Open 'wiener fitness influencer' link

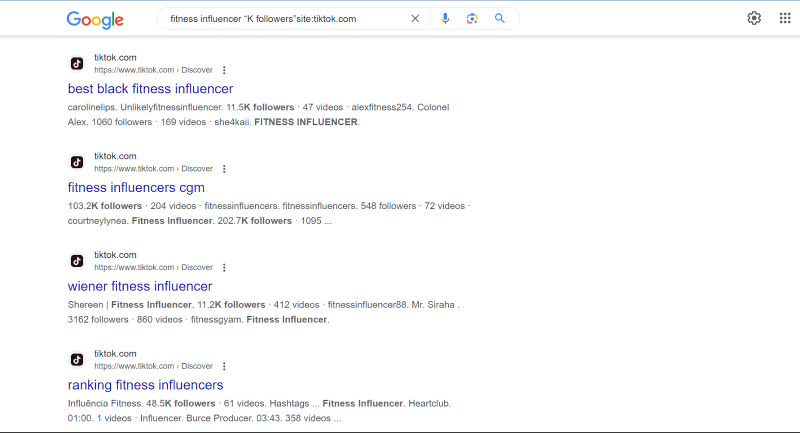point(140,286)
